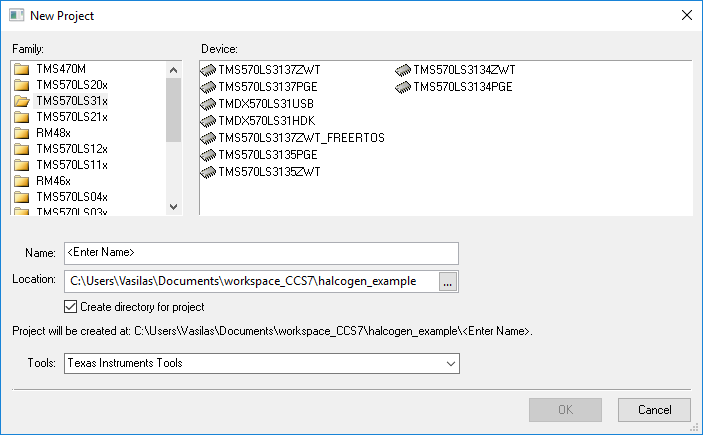Toggle Create directory for project checkbox

(70, 306)
